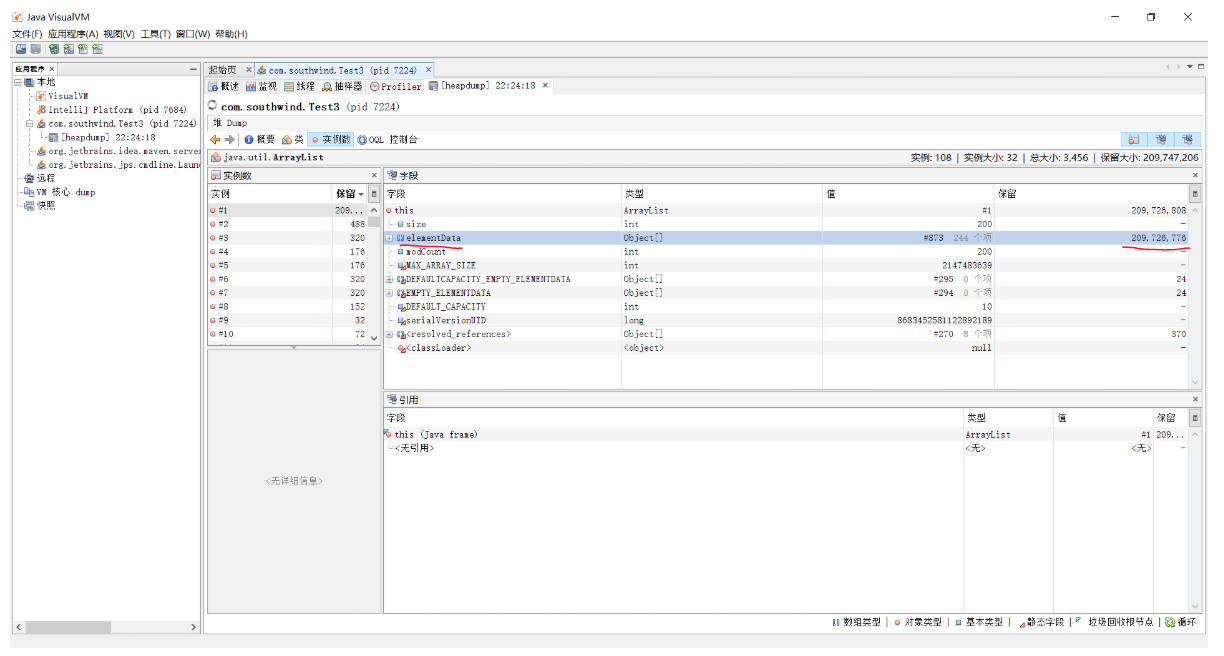Expand the elementData field row

tap(389, 238)
